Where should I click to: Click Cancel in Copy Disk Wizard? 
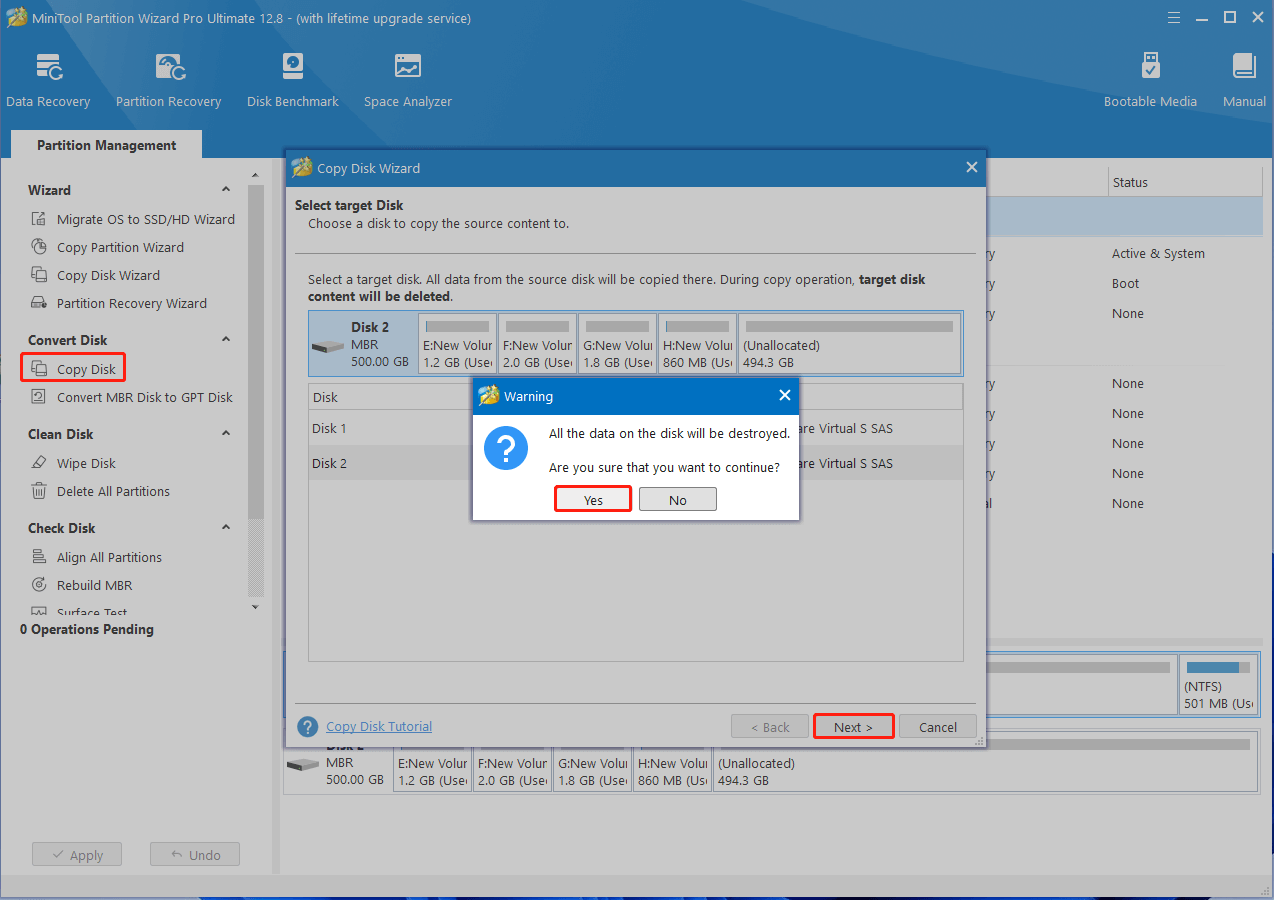(938, 727)
